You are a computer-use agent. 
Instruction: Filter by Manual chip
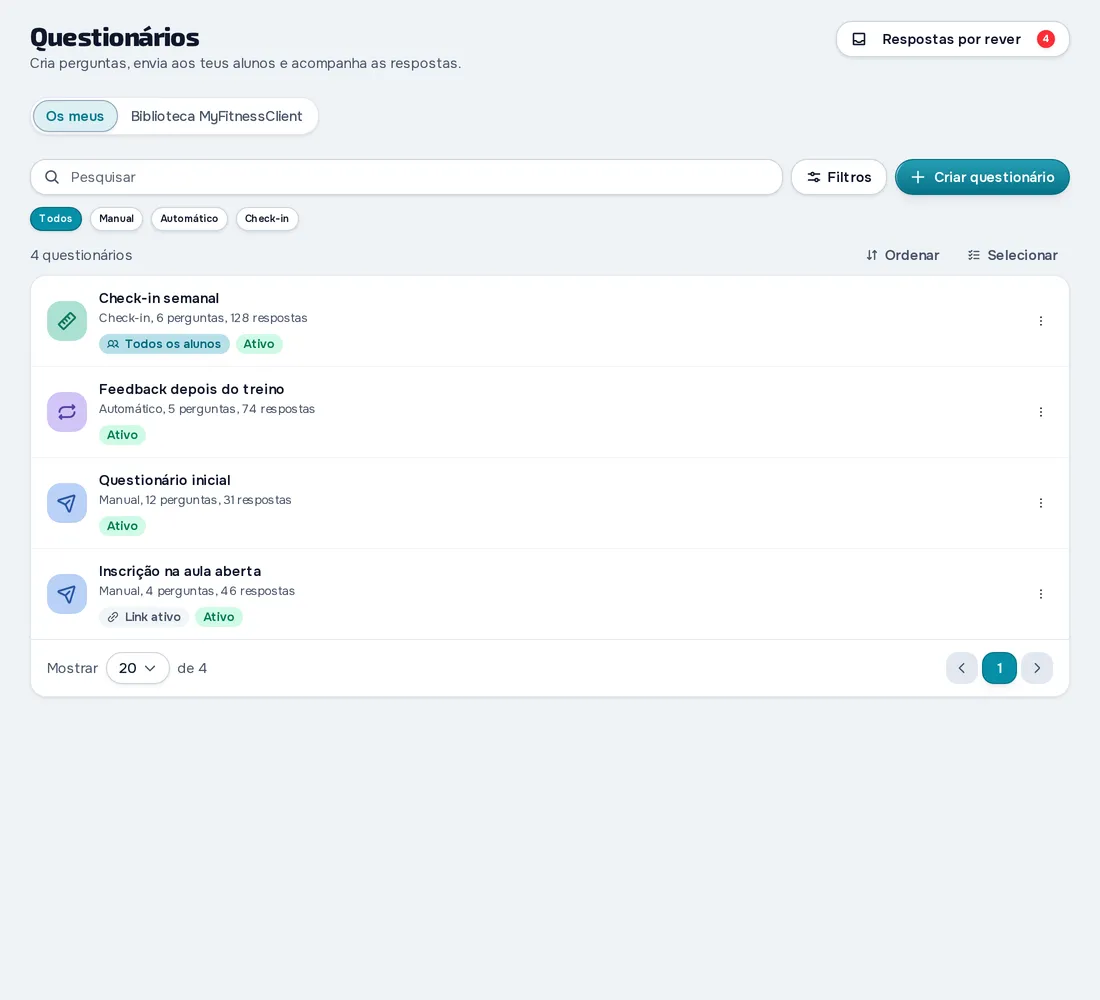116,219
